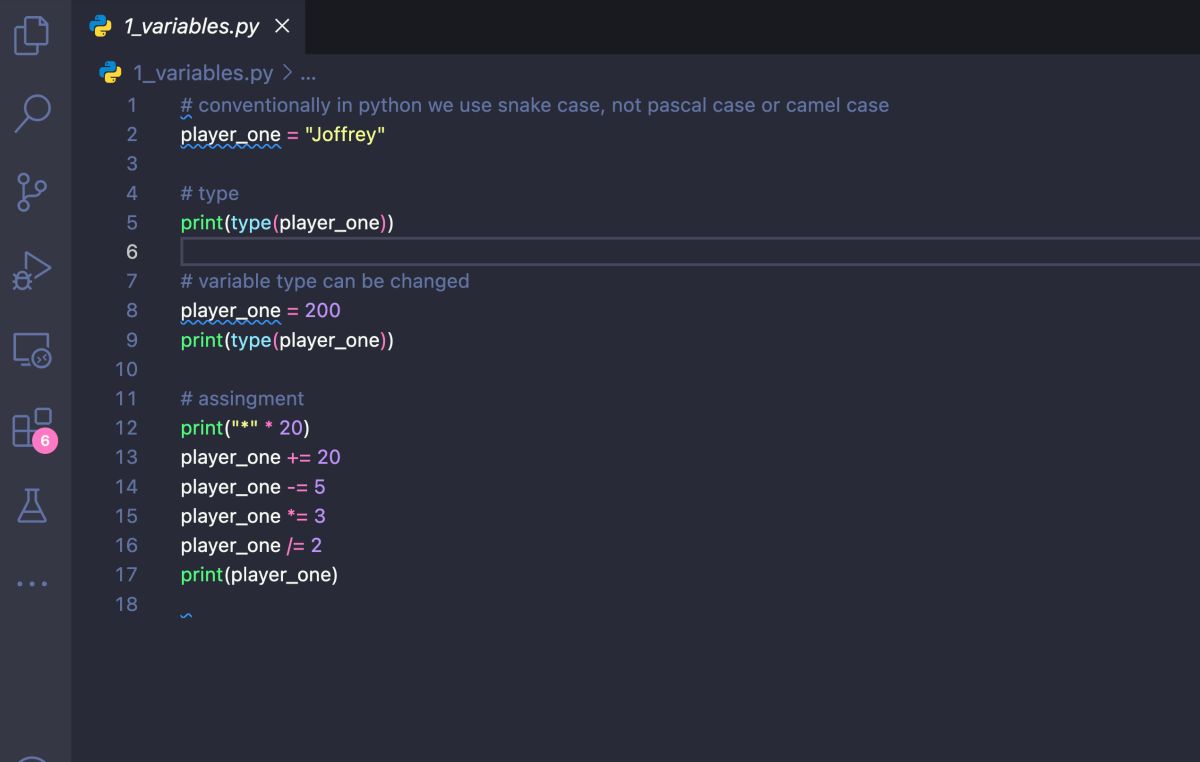
Task: Click 'player_one /= 2' line
Action: 251,545
